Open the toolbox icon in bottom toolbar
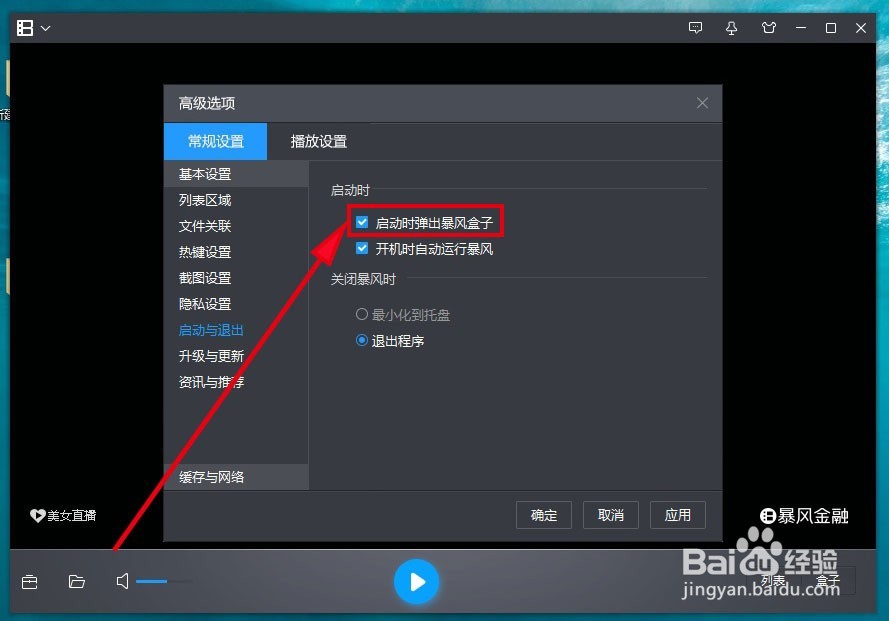 tap(29, 581)
